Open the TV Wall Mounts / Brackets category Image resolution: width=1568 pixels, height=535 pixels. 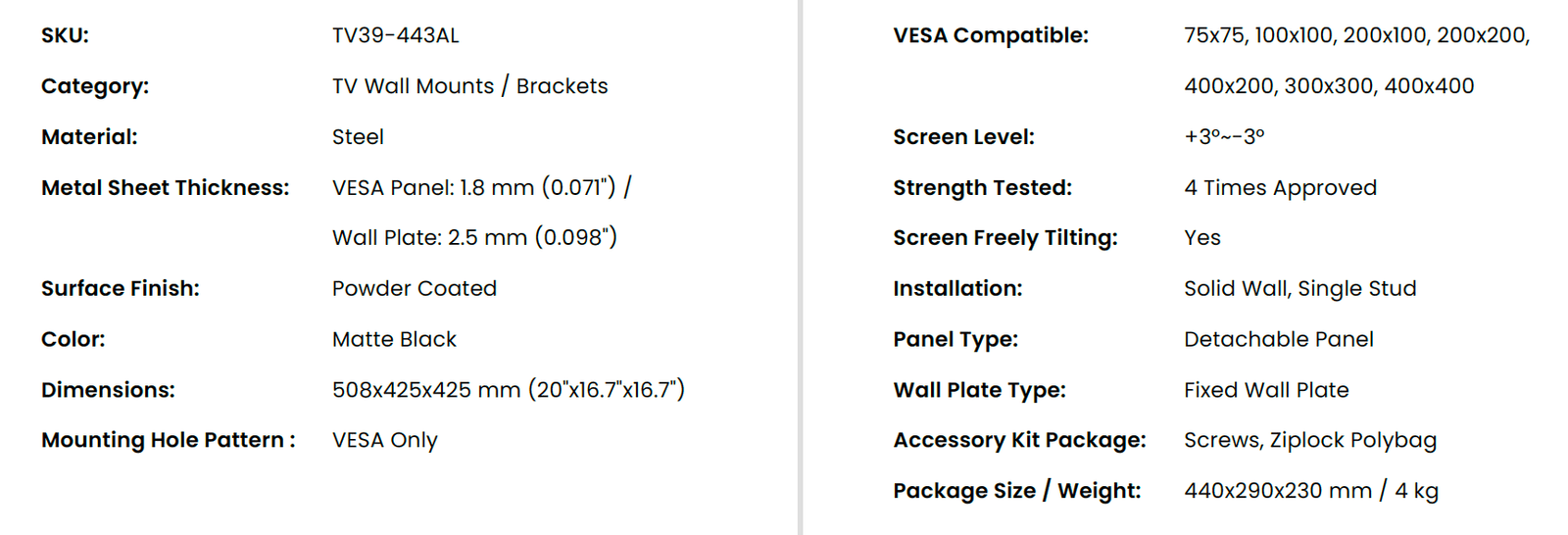pos(469,86)
